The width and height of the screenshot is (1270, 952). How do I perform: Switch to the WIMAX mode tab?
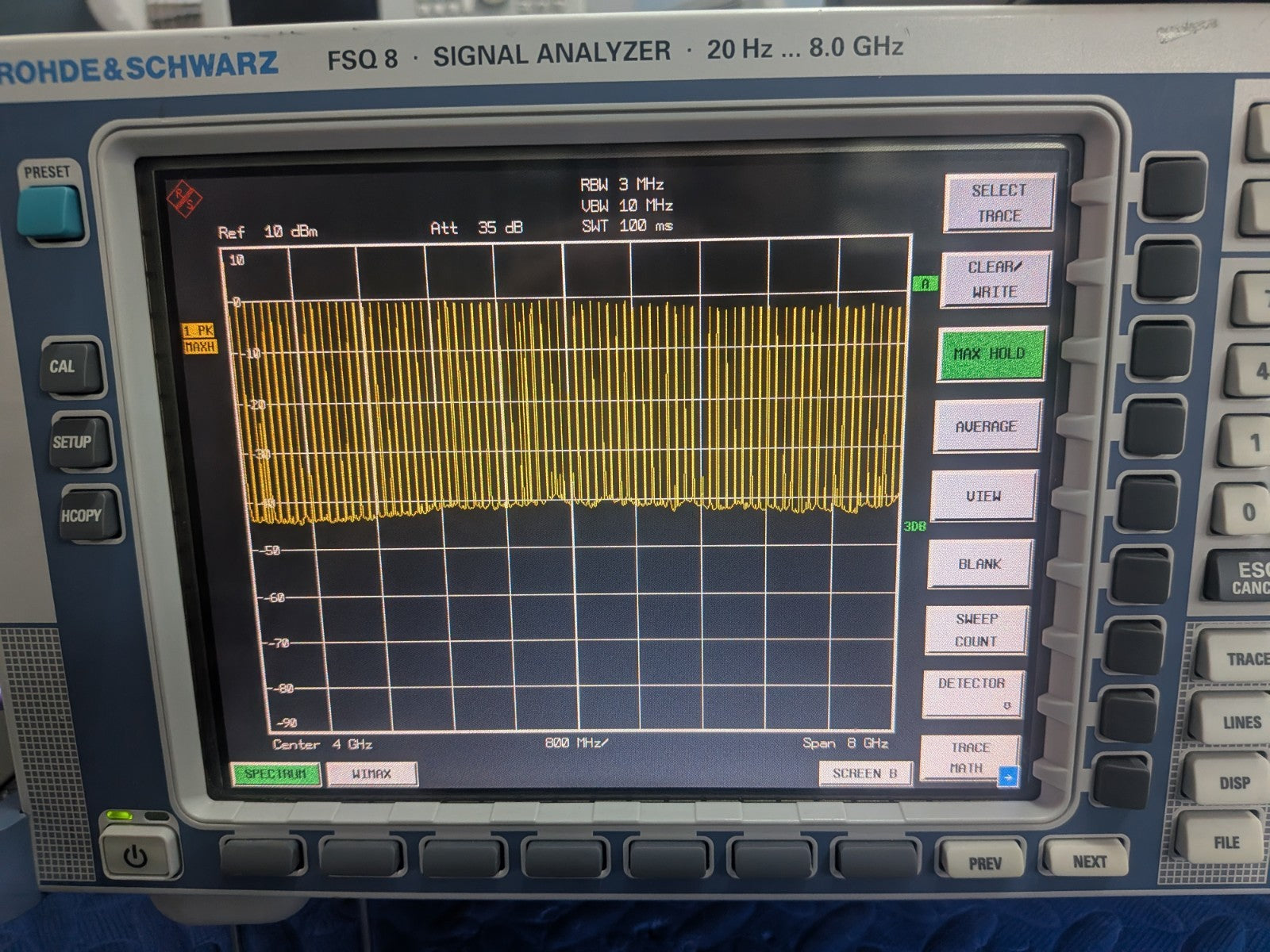[371, 774]
